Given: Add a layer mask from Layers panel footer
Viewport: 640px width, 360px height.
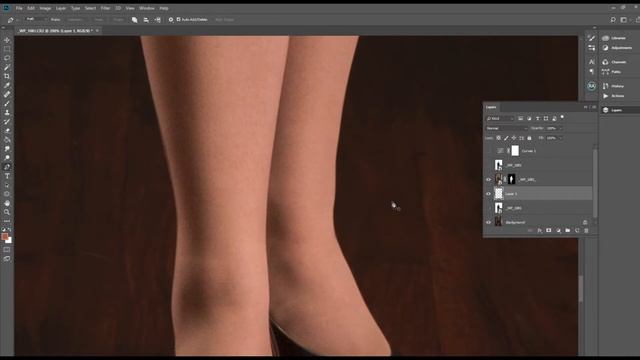Looking at the screenshot, I should pyautogui.click(x=549, y=231).
